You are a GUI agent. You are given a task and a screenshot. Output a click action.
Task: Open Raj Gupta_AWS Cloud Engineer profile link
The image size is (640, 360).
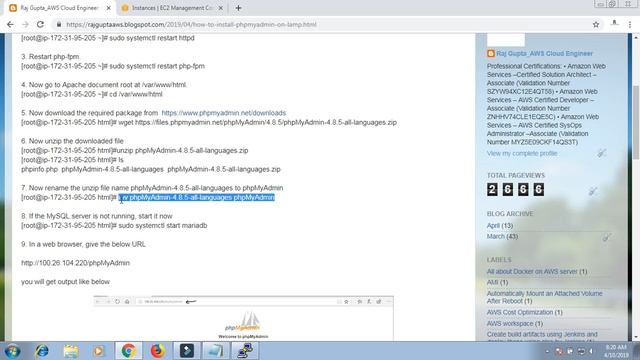544,53
